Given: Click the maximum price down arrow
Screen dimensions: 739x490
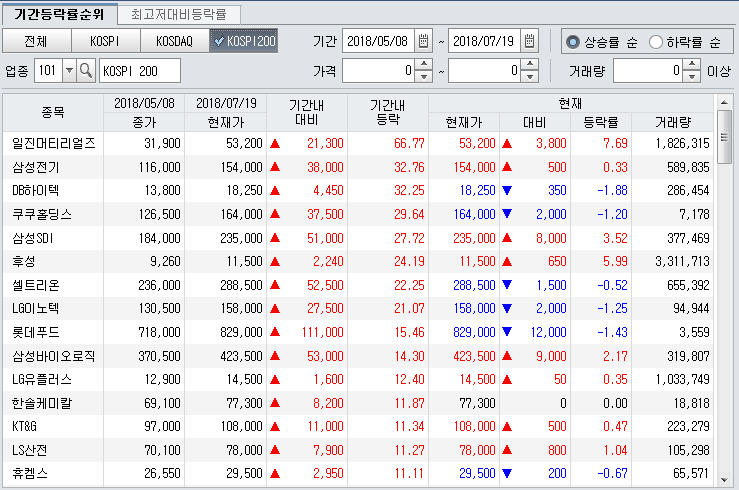Looking at the screenshot, I should [x=531, y=76].
